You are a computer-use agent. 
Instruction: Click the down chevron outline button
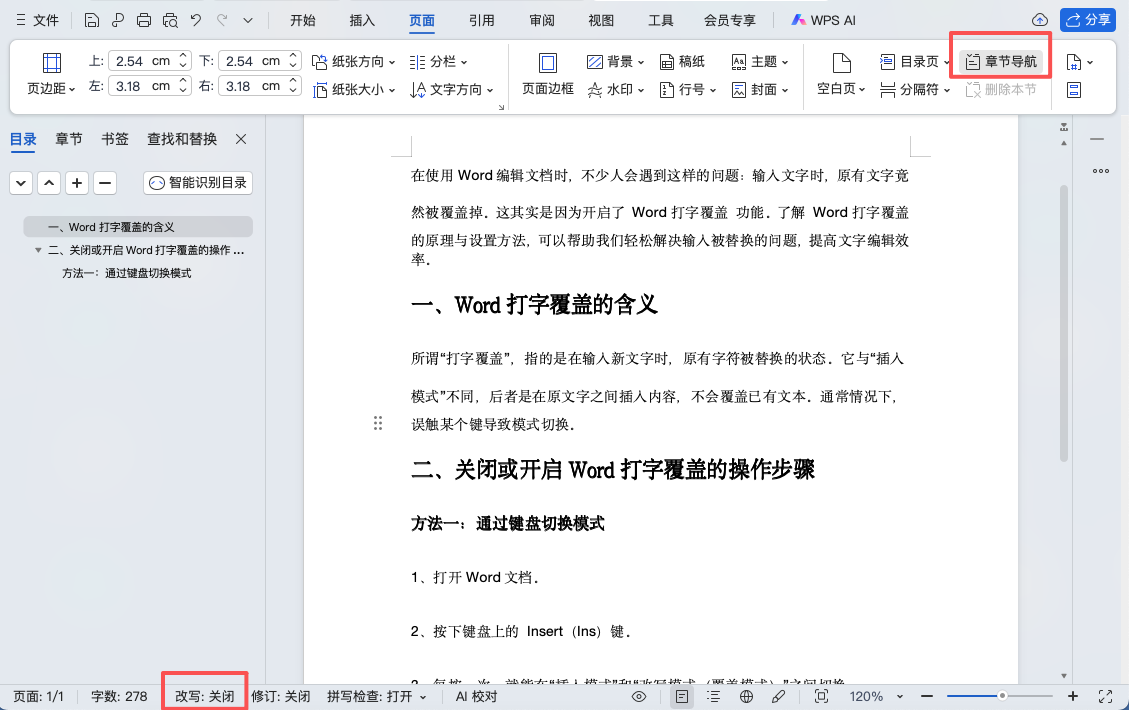coord(21,183)
